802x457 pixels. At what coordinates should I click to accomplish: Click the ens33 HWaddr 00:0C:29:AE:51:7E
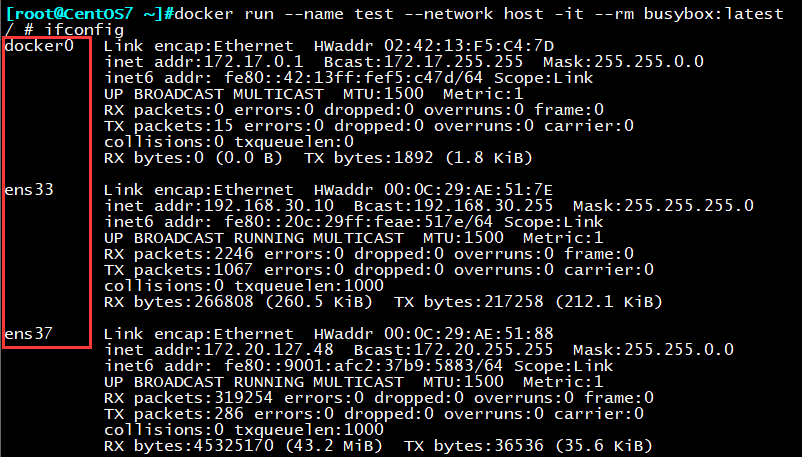coord(433,190)
